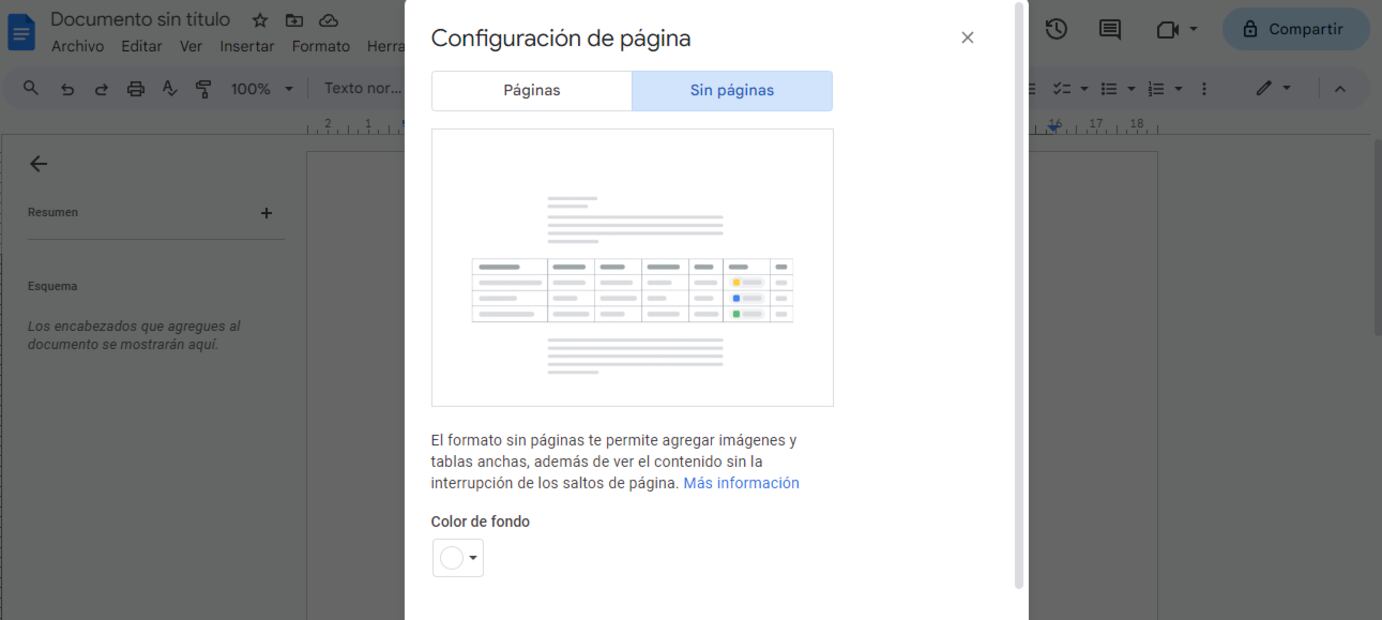Click the spell check icon
Viewport: 1382px width, 620px height.
point(169,89)
